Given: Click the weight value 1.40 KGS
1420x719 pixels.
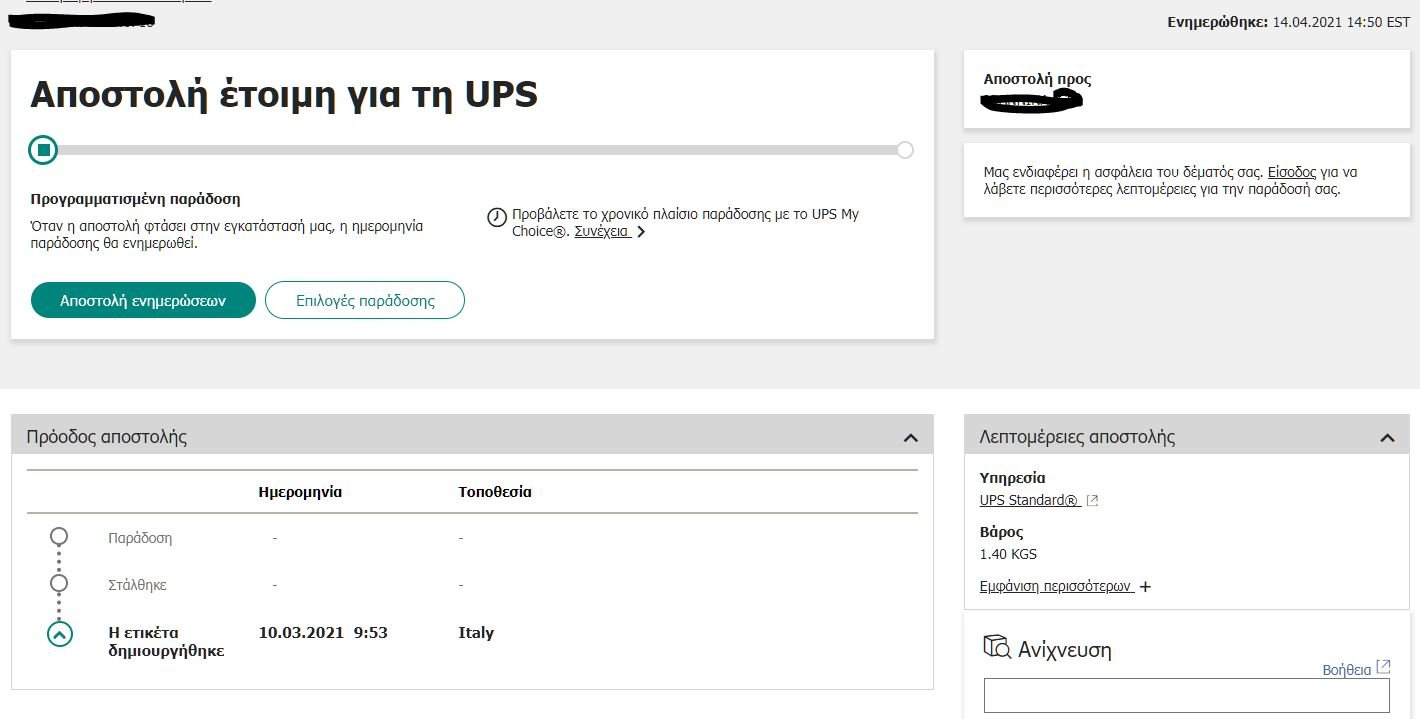Looking at the screenshot, I should 1008,554.
